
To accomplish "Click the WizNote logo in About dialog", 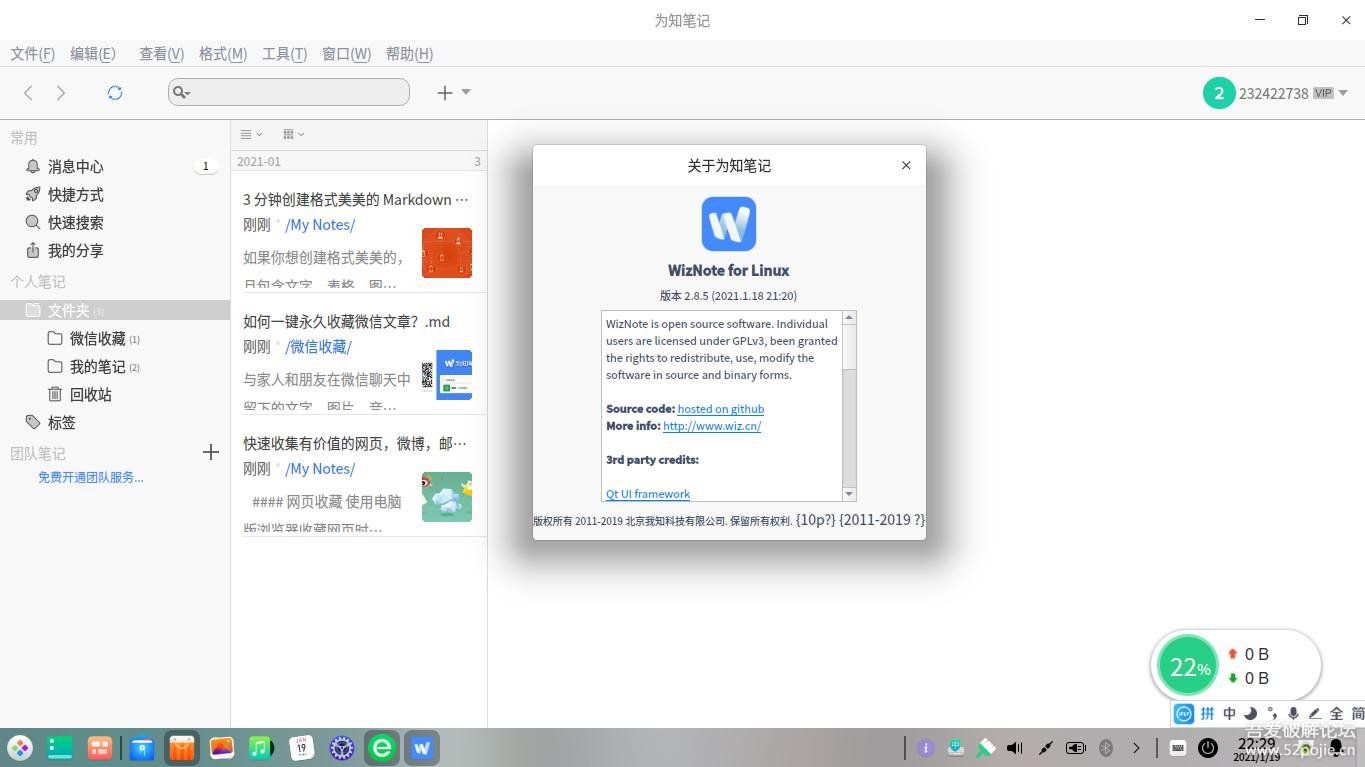I will click(729, 223).
